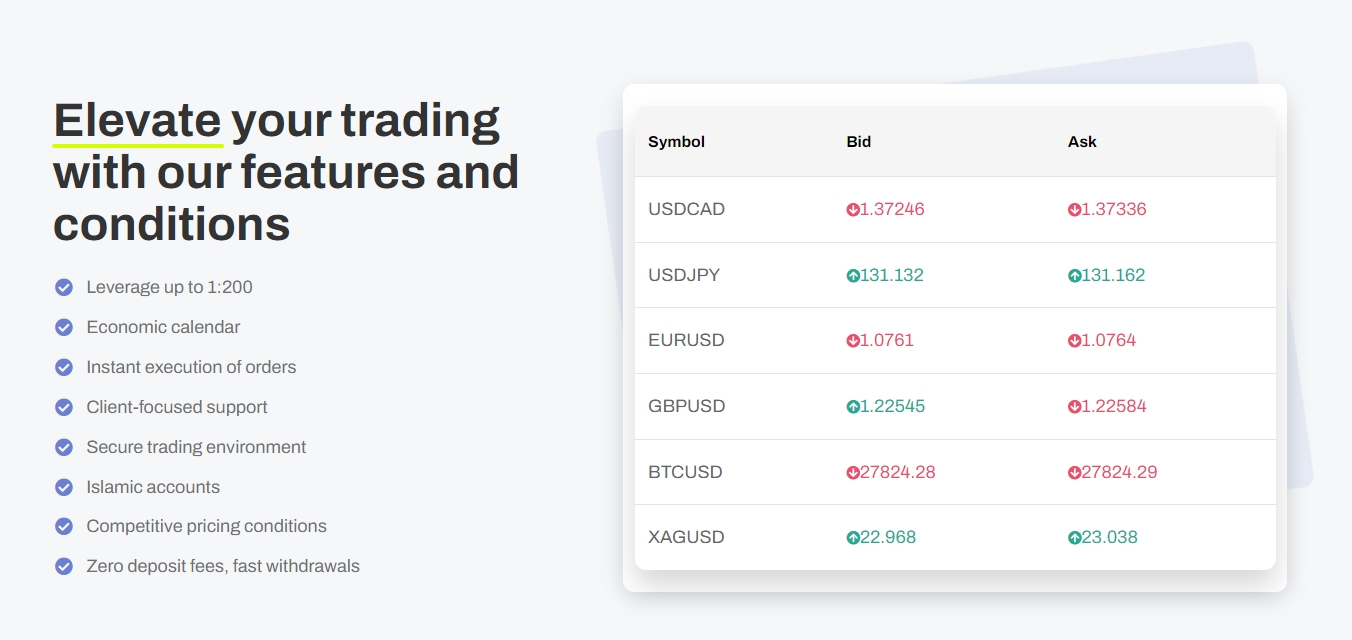1352x640 pixels.
Task: Select the XAGUSD symbol label
Action: [x=686, y=537]
